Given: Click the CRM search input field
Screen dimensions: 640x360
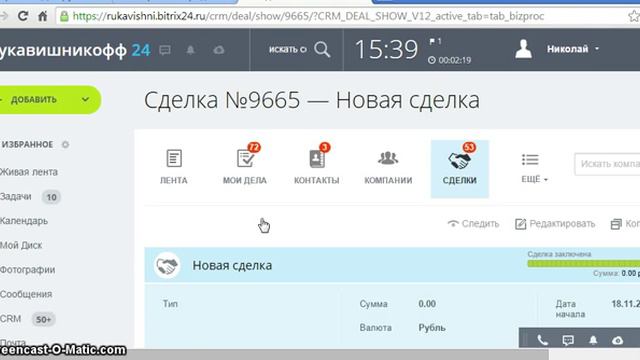Looking at the screenshot, I should [x=607, y=164].
